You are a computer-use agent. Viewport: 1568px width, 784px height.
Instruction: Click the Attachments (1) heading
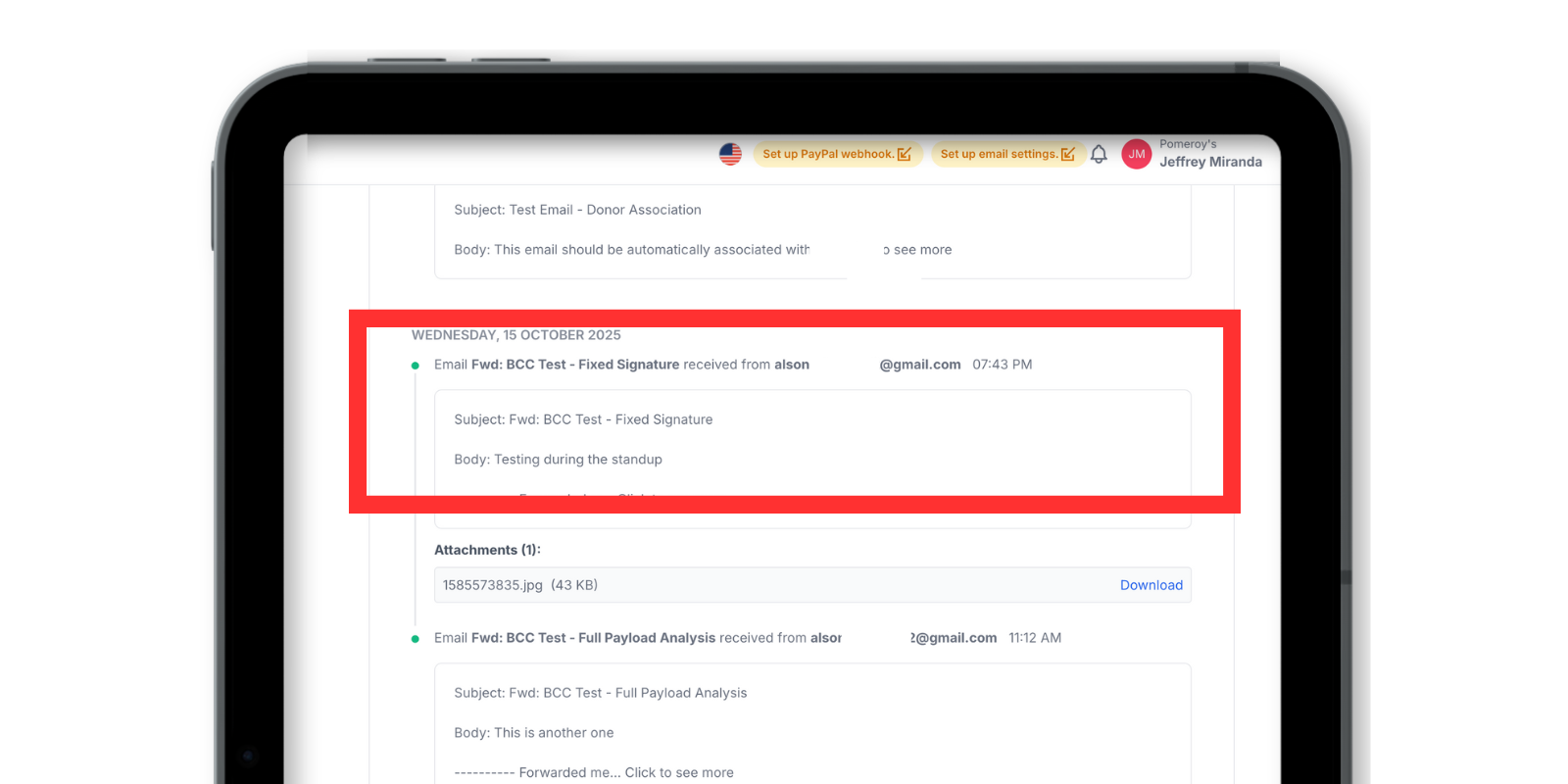[x=487, y=550]
